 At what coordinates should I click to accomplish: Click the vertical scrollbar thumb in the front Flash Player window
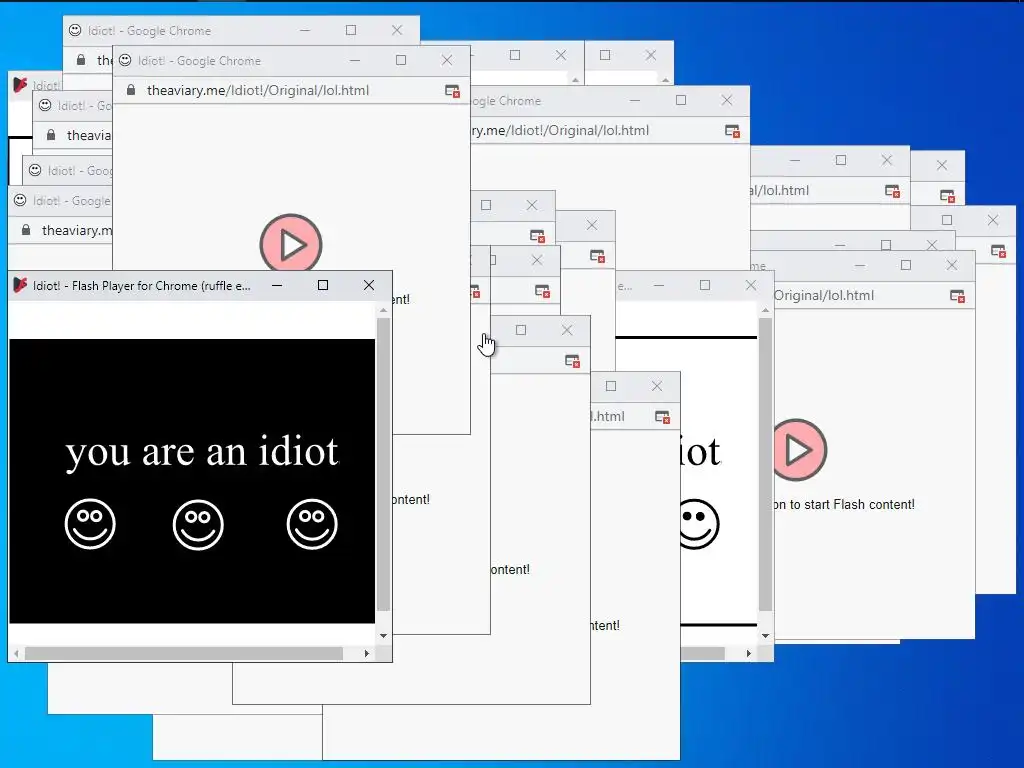pos(383,464)
